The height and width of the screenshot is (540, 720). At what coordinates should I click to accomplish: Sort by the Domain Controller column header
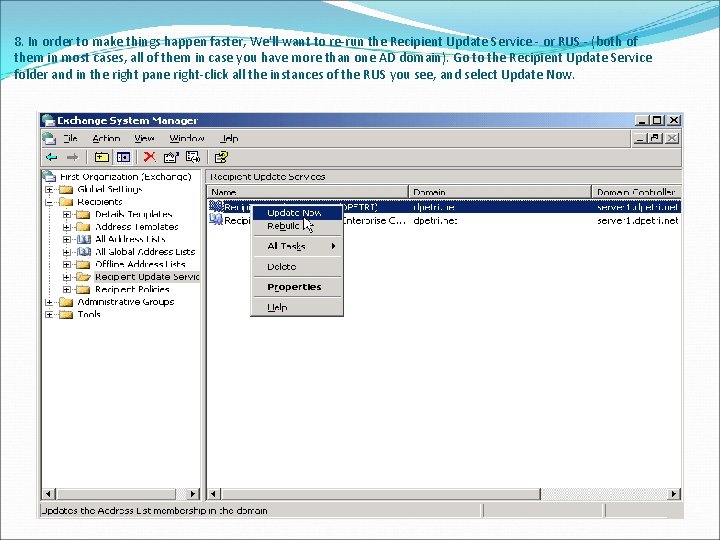[x=636, y=192]
